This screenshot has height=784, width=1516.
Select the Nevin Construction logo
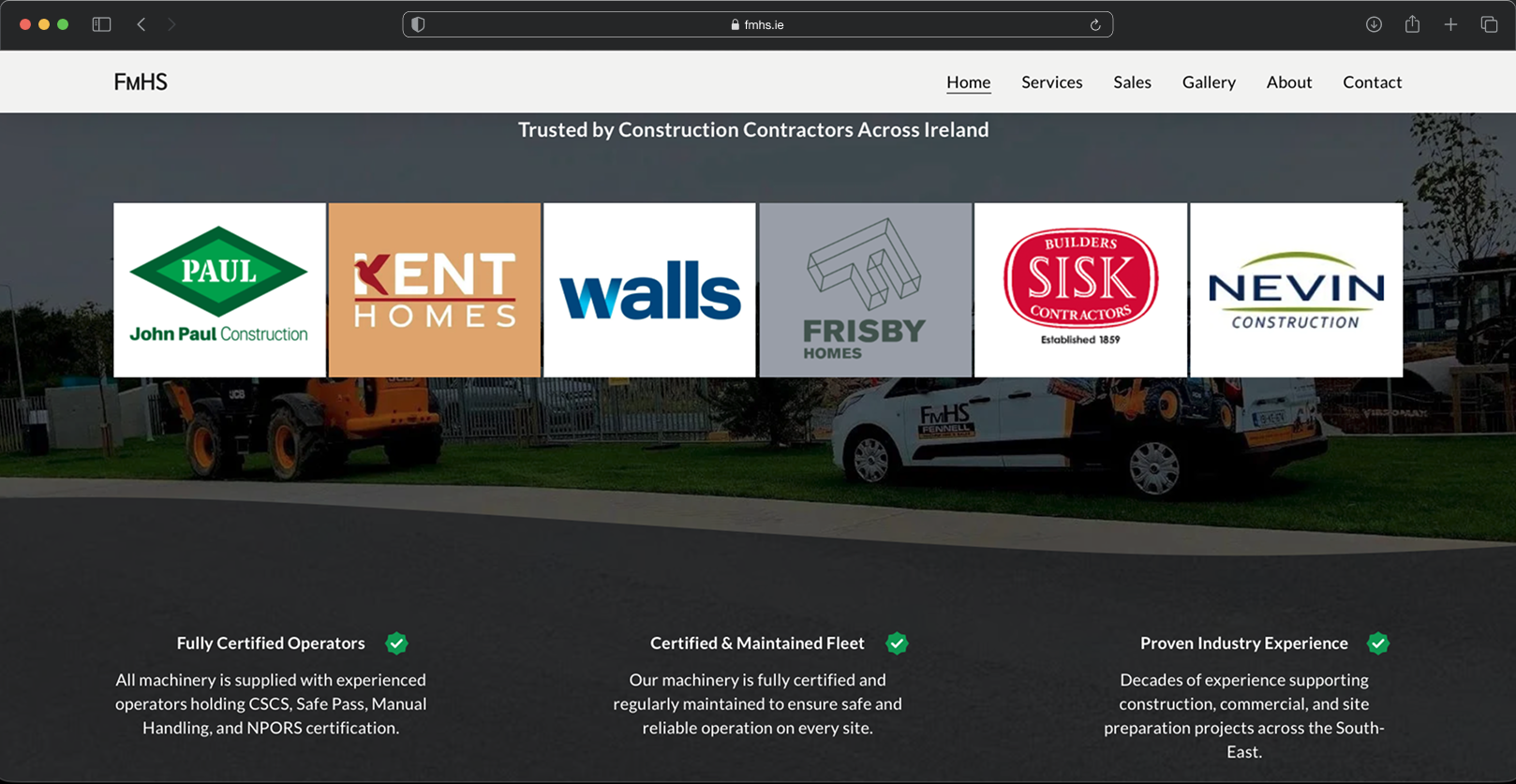tap(1296, 290)
